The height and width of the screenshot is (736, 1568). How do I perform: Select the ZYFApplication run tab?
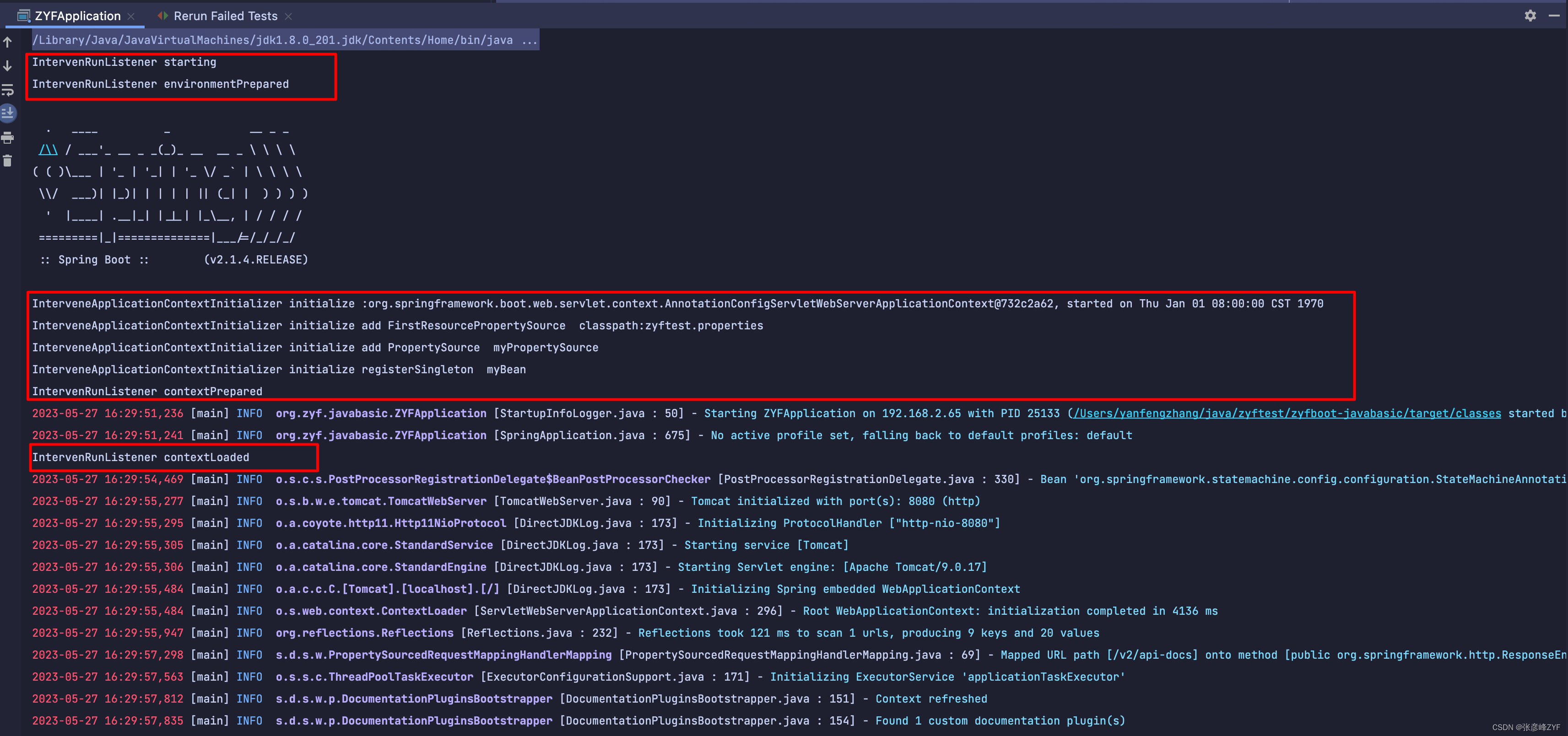[x=77, y=16]
